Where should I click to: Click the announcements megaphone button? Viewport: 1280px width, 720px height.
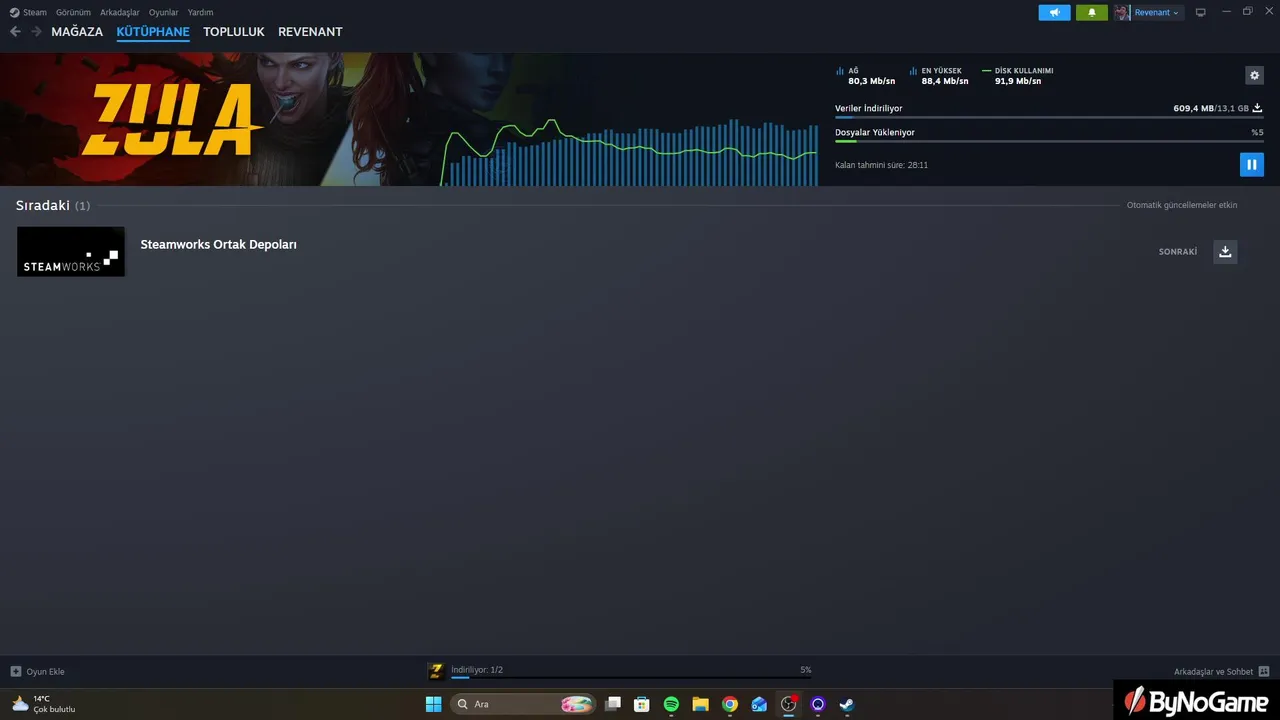1054,12
